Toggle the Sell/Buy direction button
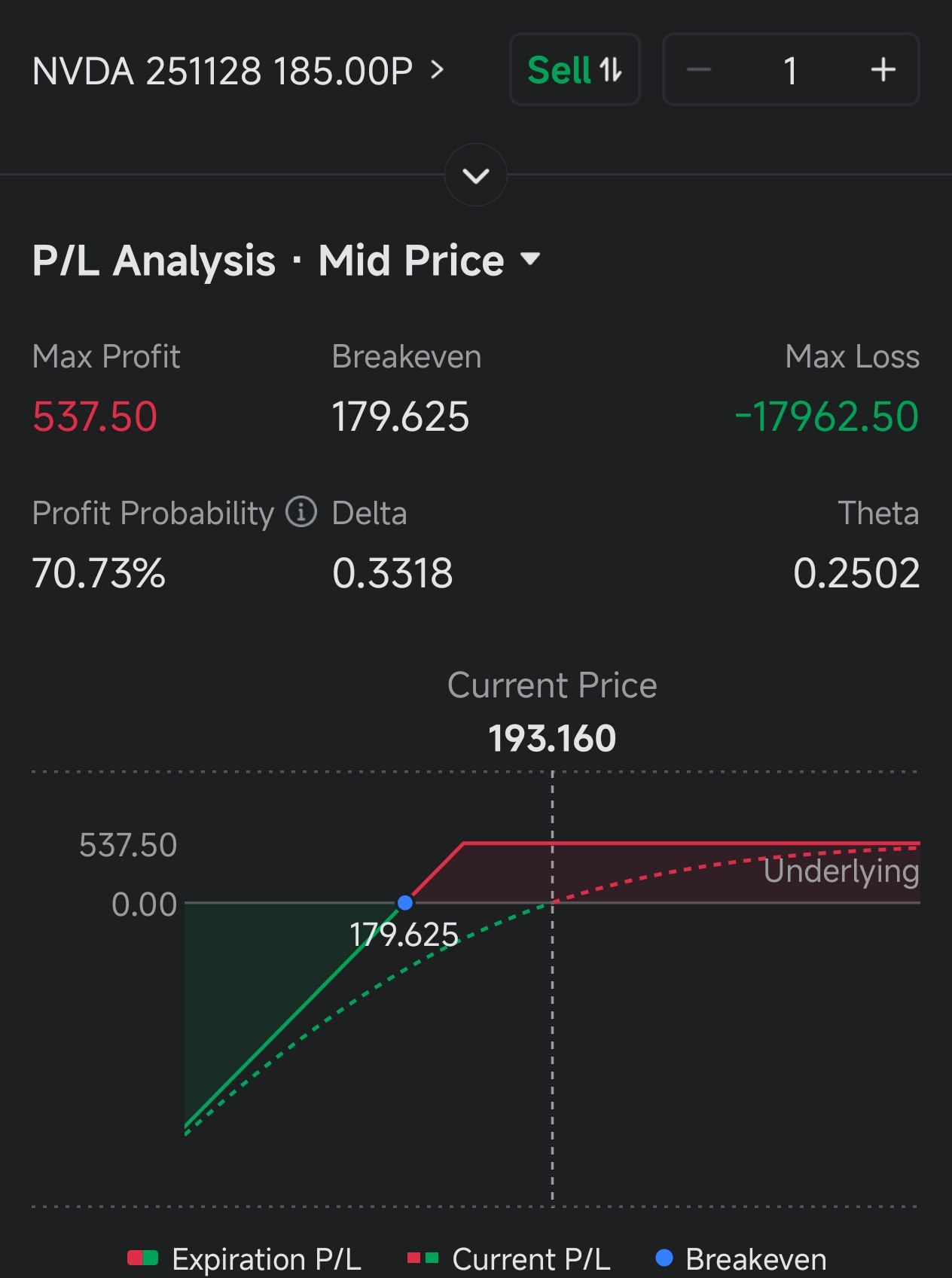Image resolution: width=952 pixels, height=1278 pixels. click(x=575, y=70)
